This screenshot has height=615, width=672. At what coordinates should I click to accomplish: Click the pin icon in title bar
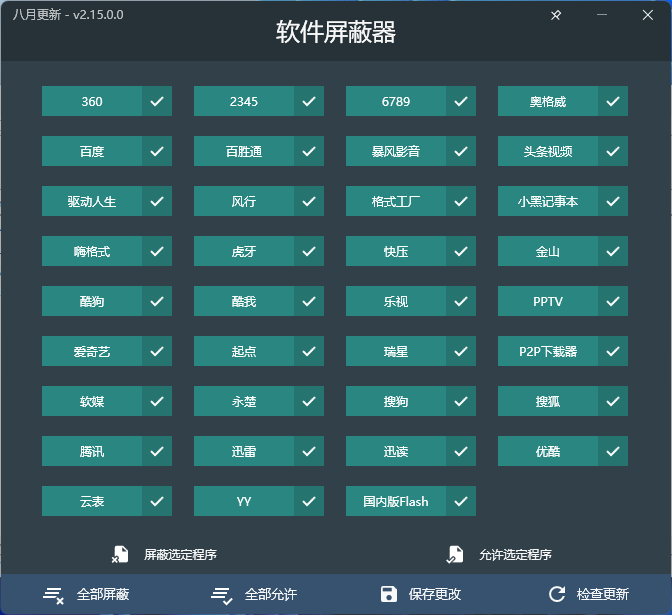tap(556, 15)
